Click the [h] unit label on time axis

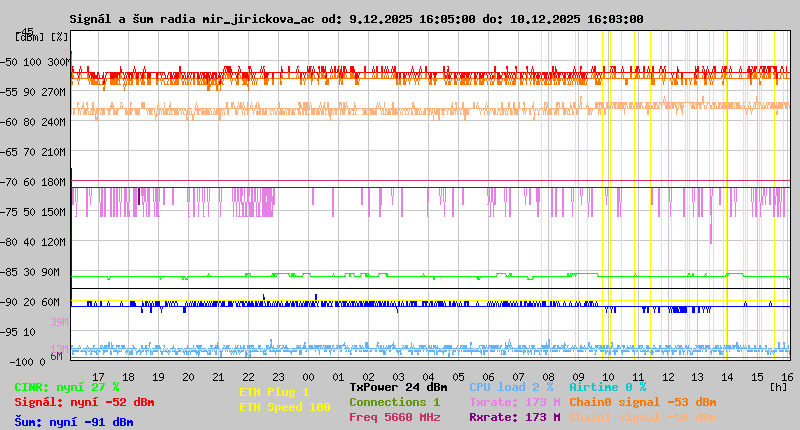pyautogui.click(x=778, y=386)
